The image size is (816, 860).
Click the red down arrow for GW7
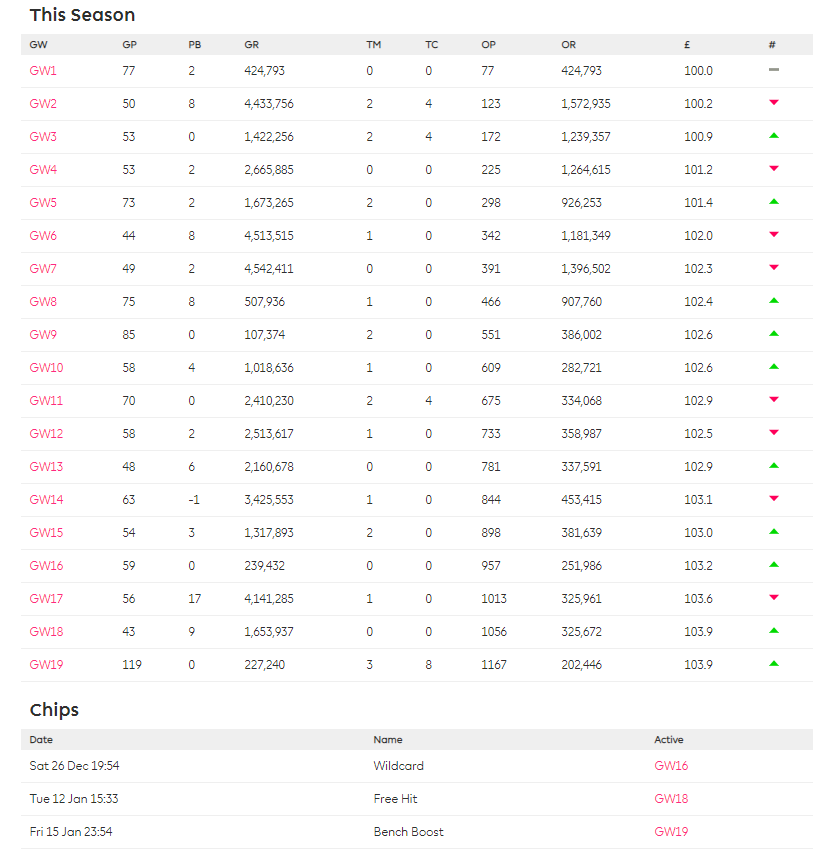[x=773, y=268]
